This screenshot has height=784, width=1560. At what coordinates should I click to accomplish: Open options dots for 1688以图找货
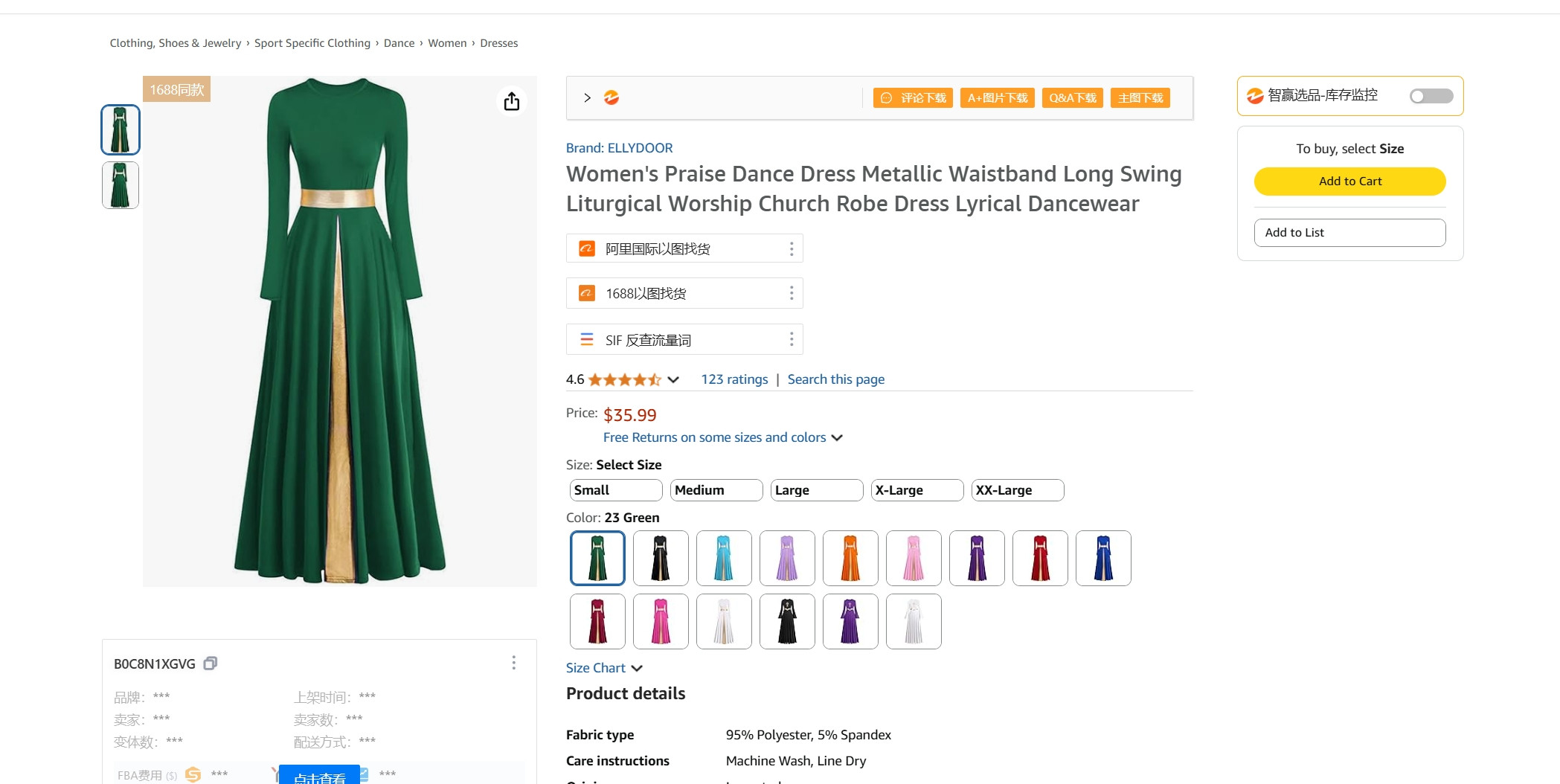pos(792,293)
